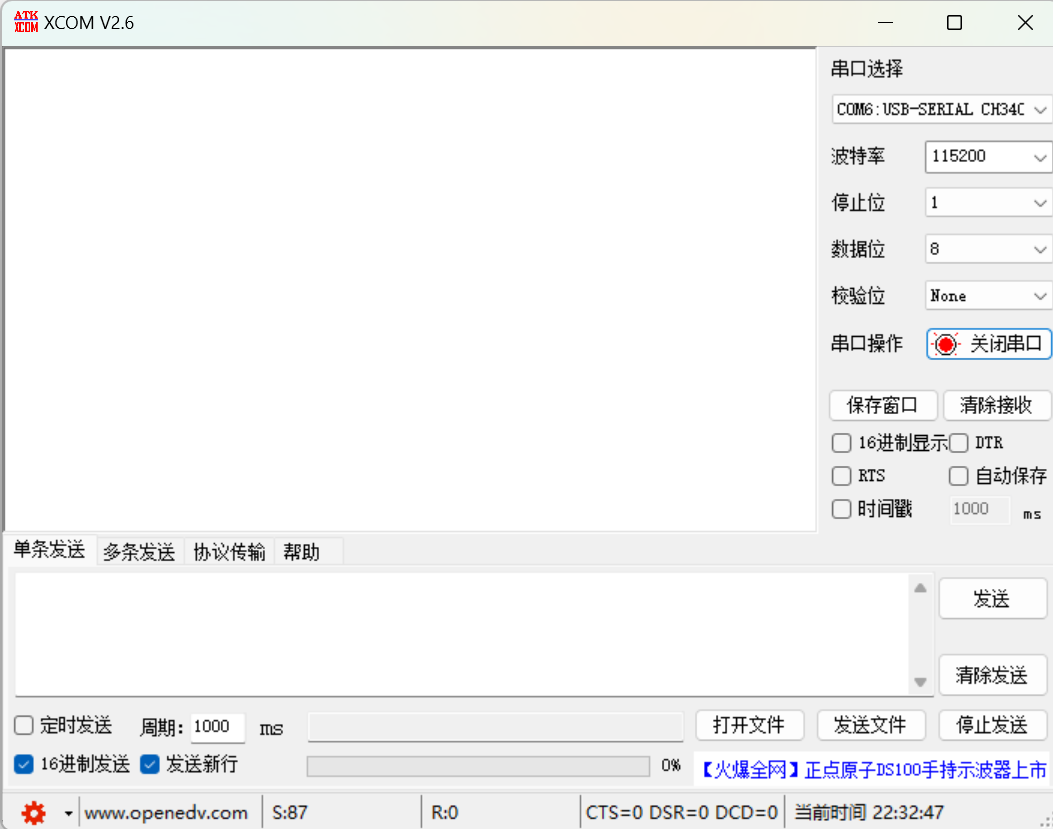1053x829 pixels.
Task: Switch to the 多条发送 tab
Action: 139,552
